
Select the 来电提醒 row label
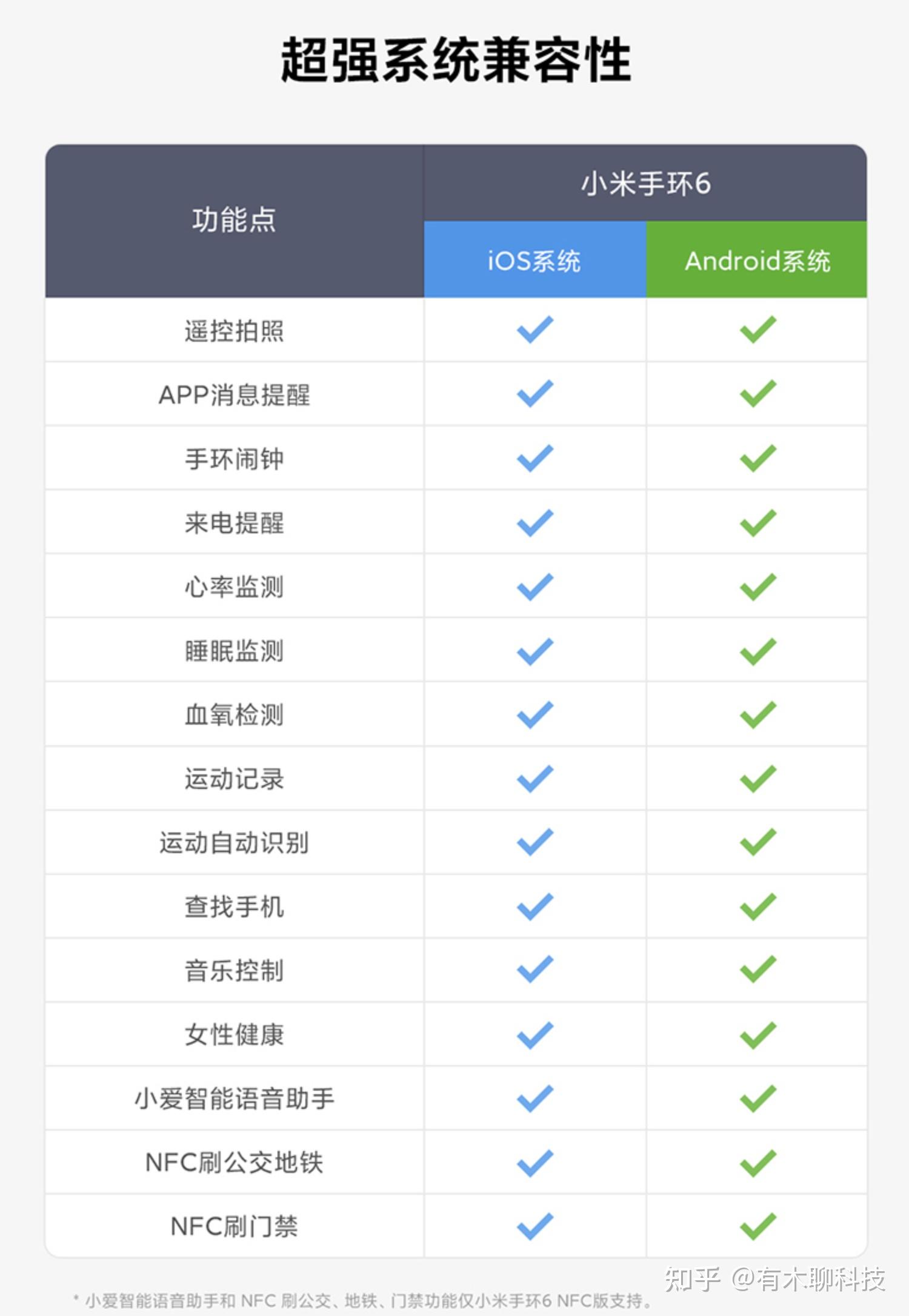(235, 523)
